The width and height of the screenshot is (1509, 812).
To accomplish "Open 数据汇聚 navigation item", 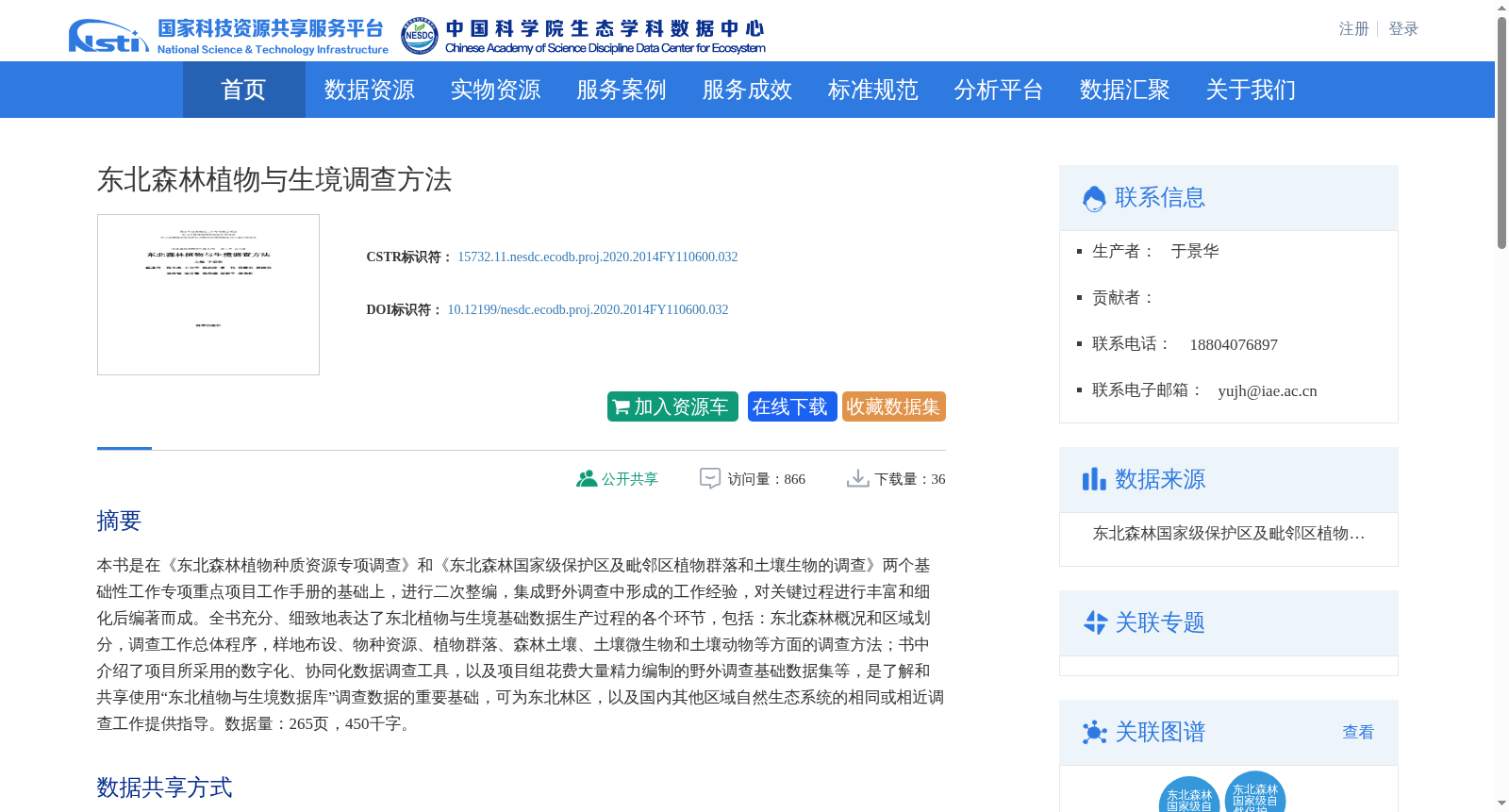I will tap(1125, 90).
